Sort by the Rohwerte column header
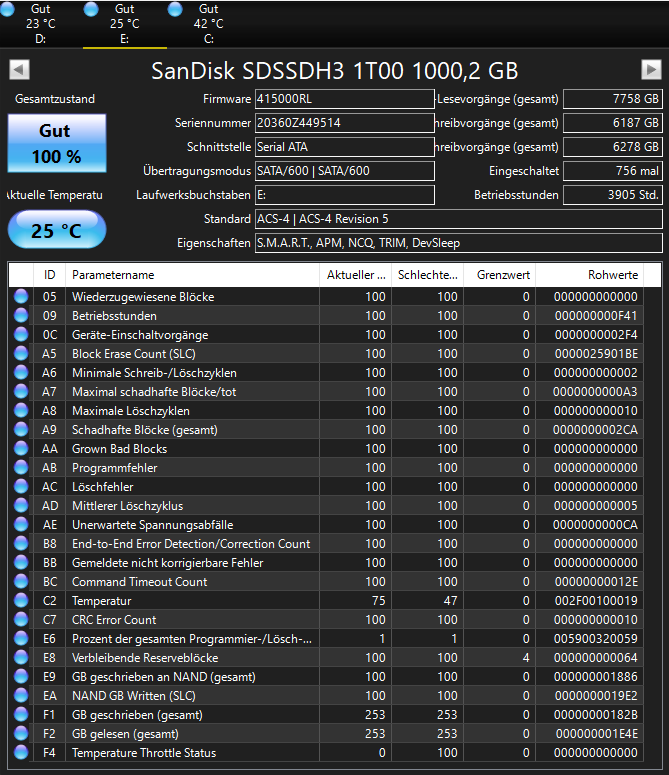 [589, 275]
